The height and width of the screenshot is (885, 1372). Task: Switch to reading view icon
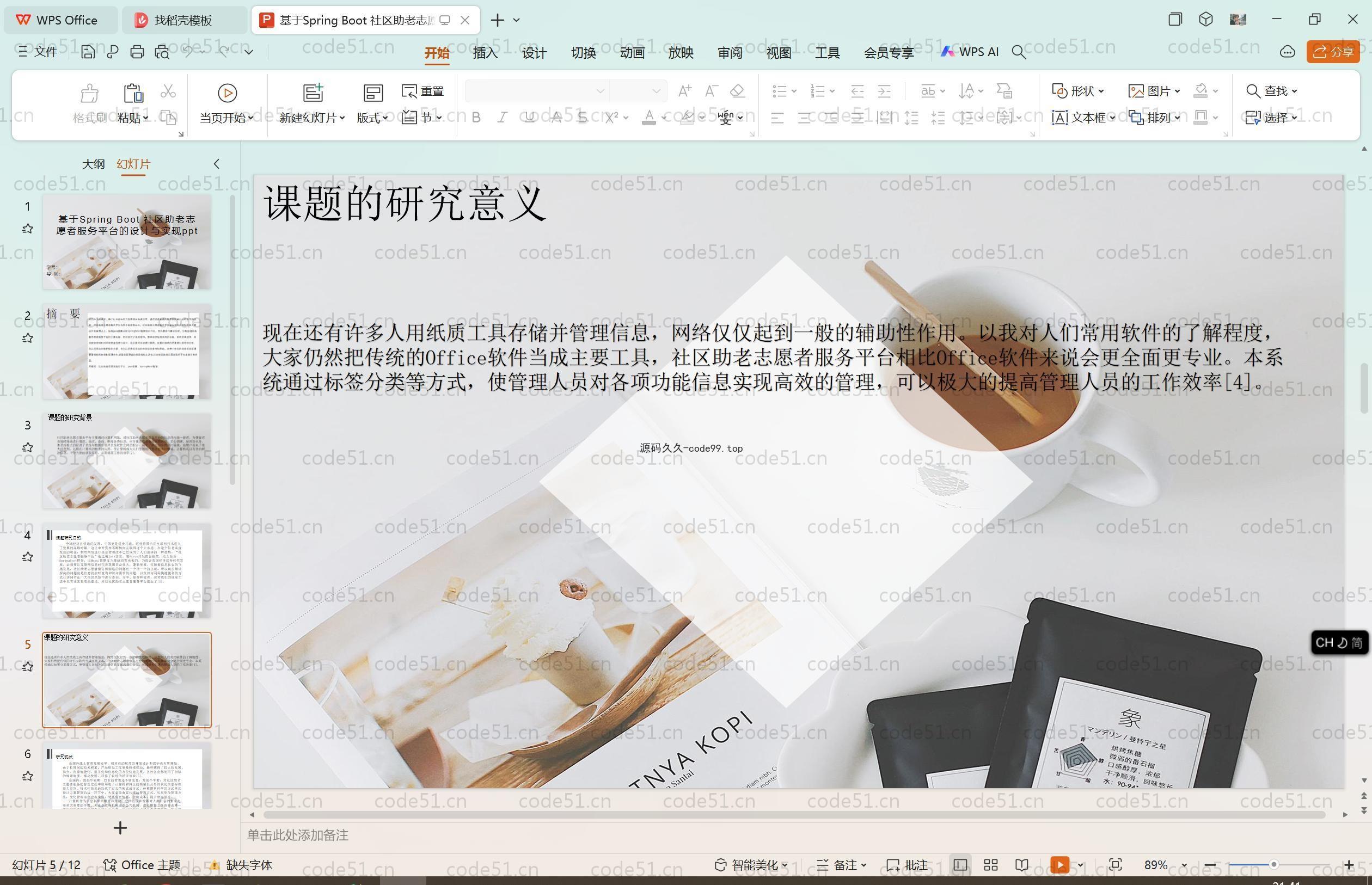1021,865
